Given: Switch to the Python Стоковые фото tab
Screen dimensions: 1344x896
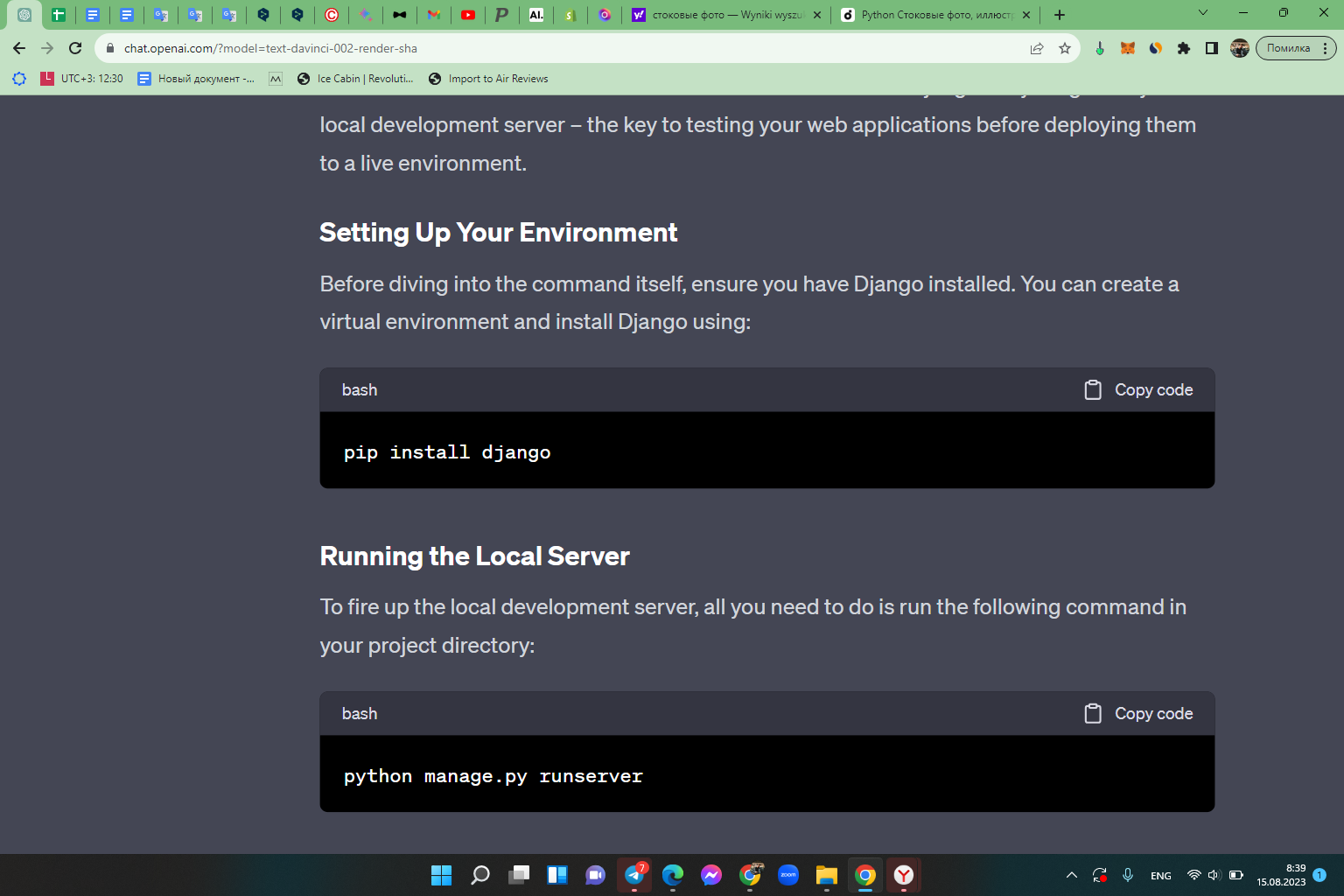Looking at the screenshot, I should (936, 15).
